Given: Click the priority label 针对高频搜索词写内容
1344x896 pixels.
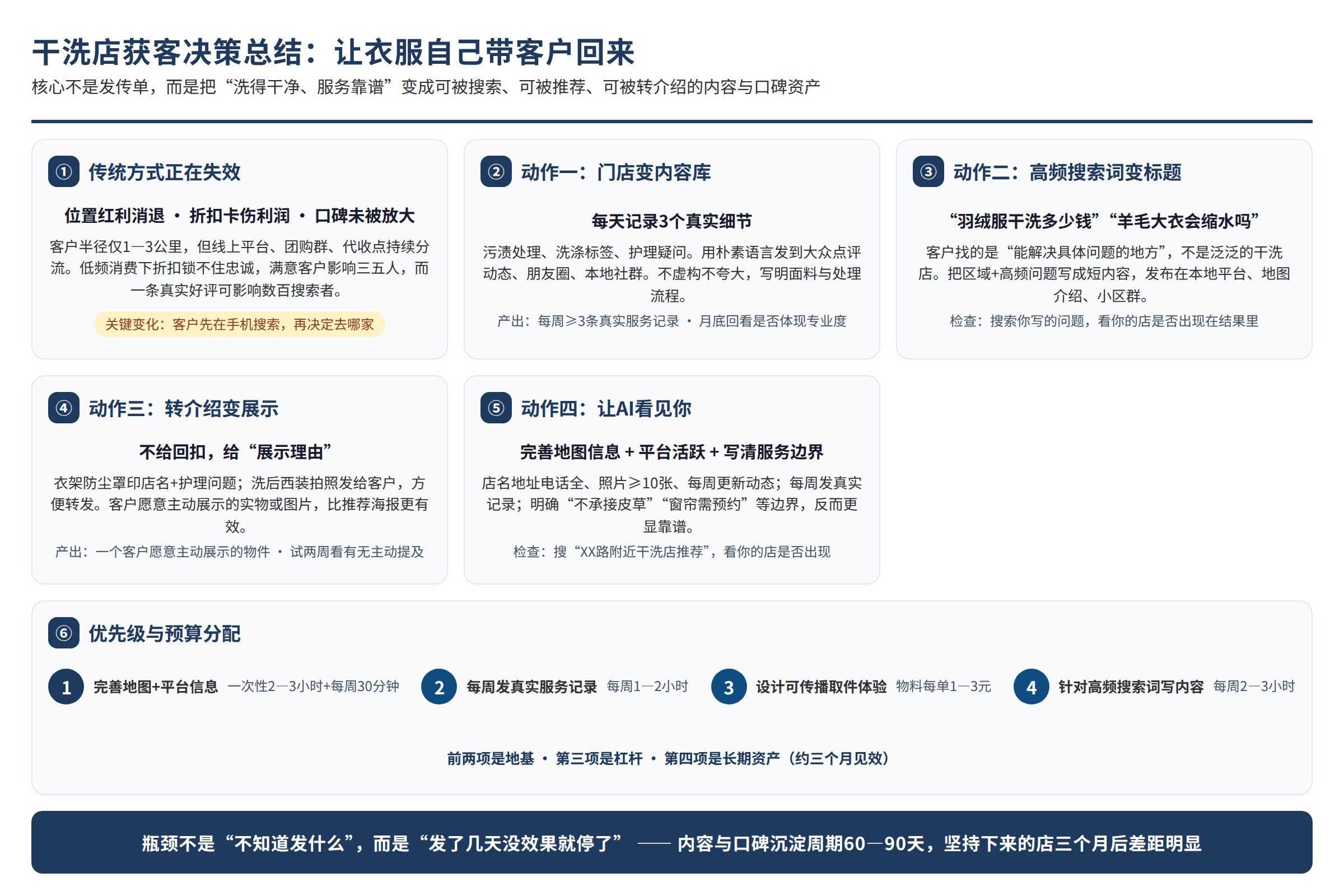Looking at the screenshot, I should click(x=1131, y=687).
